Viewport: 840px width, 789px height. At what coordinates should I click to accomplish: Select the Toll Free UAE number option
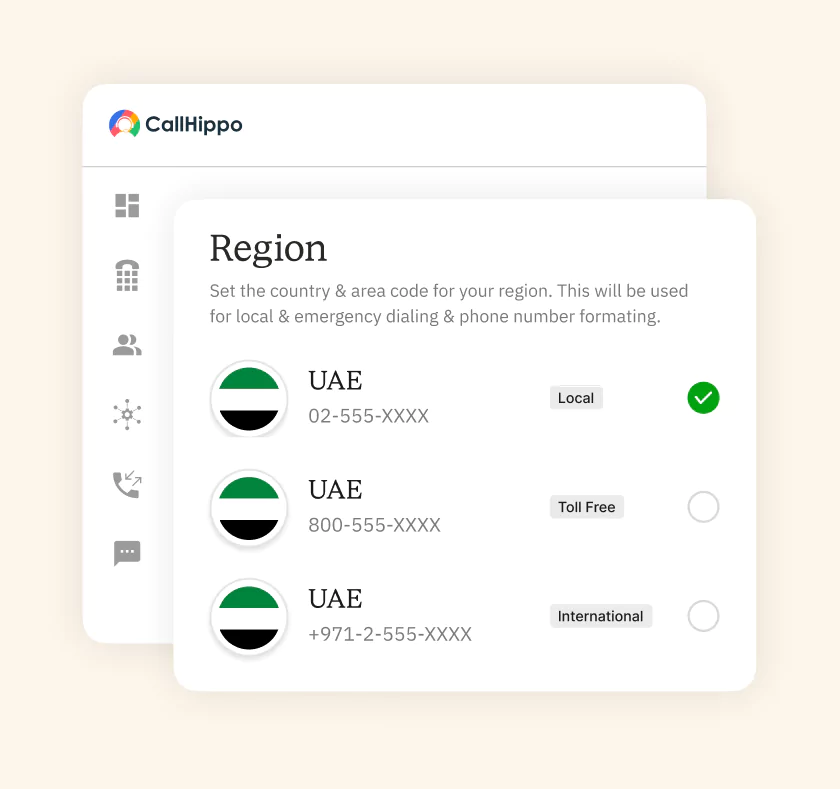tap(703, 507)
